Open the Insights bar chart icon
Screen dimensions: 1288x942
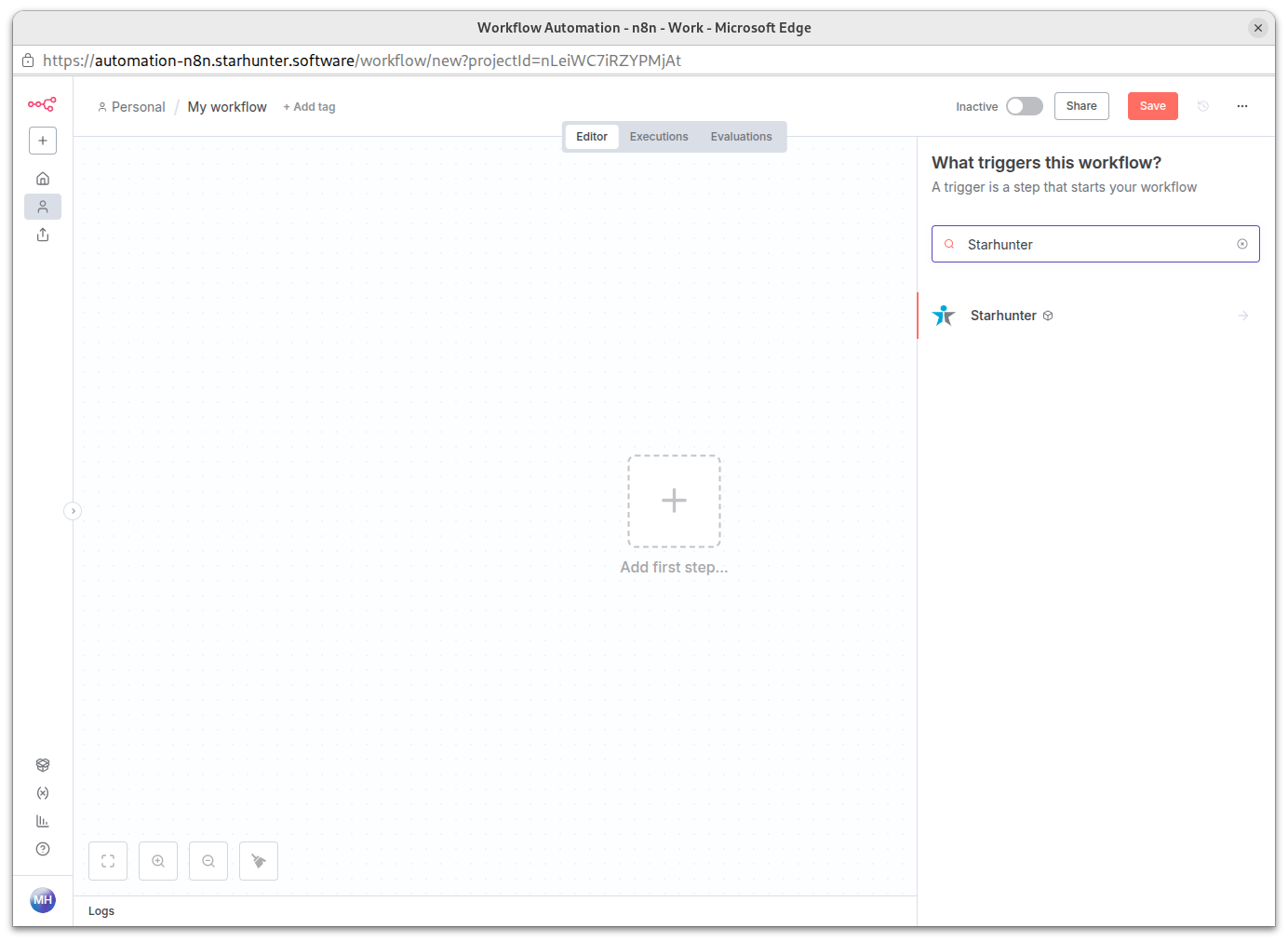pos(43,821)
